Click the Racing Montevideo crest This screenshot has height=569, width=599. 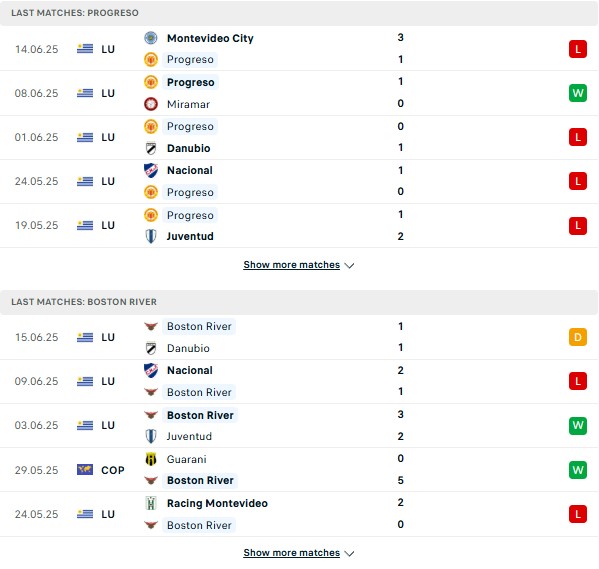point(151,503)
